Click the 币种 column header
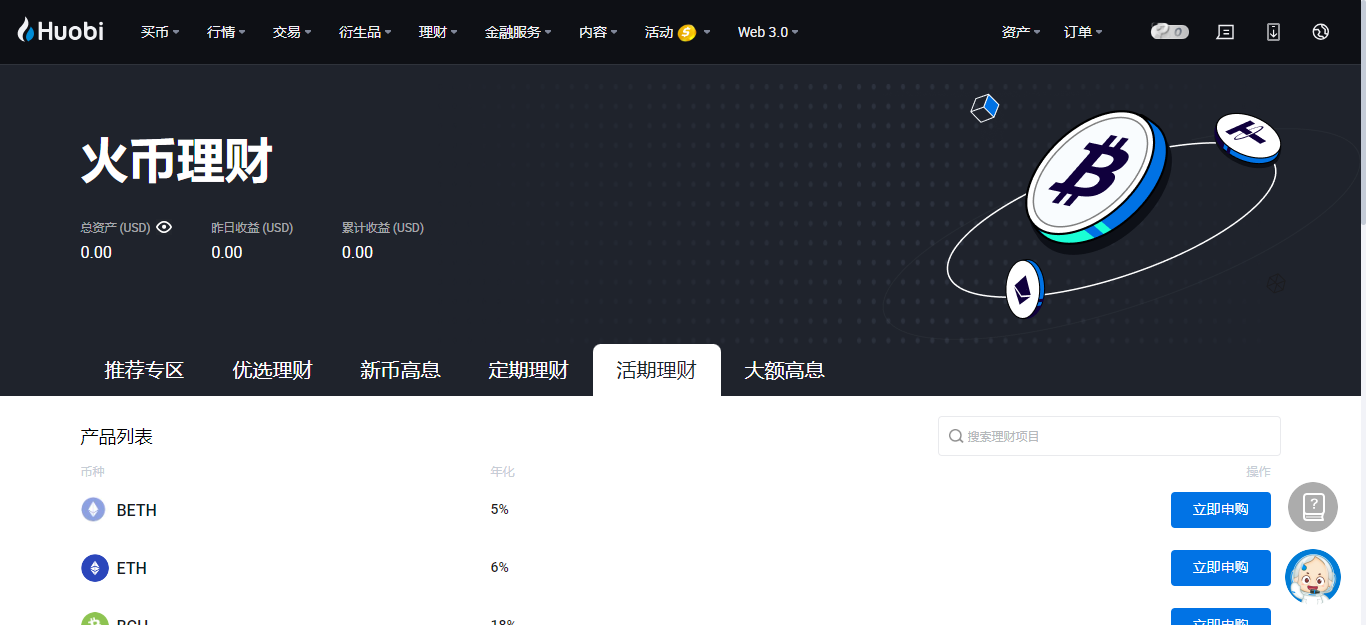The height and width of the screenshot is (625, 1366). pos(93,472)
